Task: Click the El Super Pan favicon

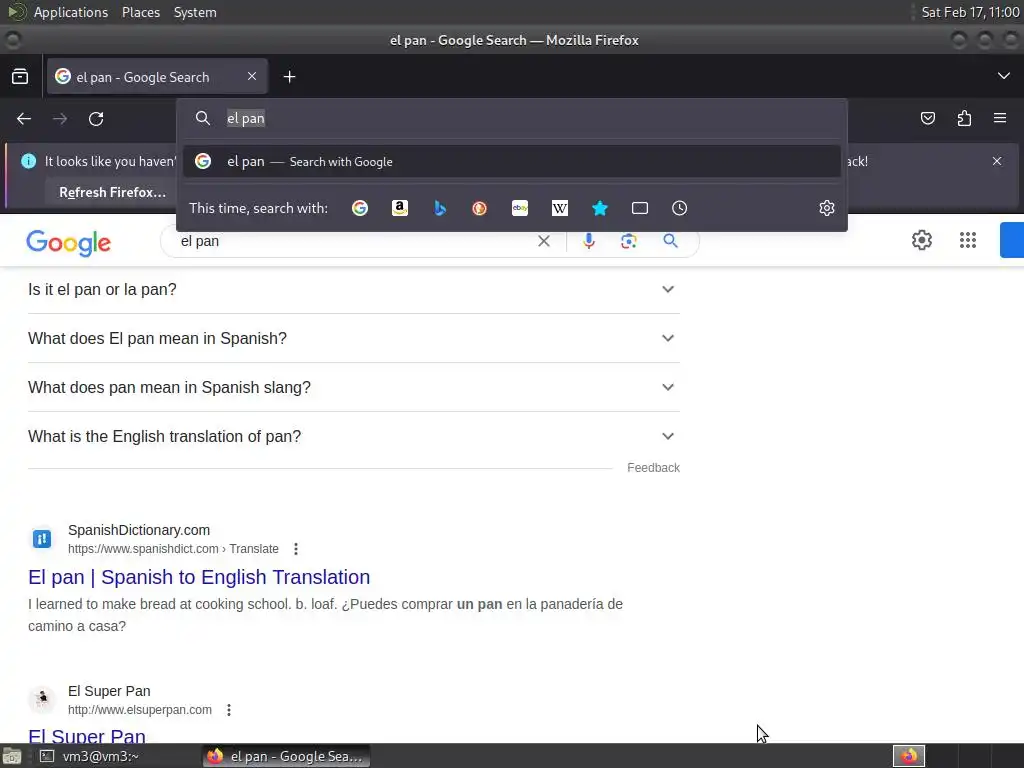Action: (42, 699)
